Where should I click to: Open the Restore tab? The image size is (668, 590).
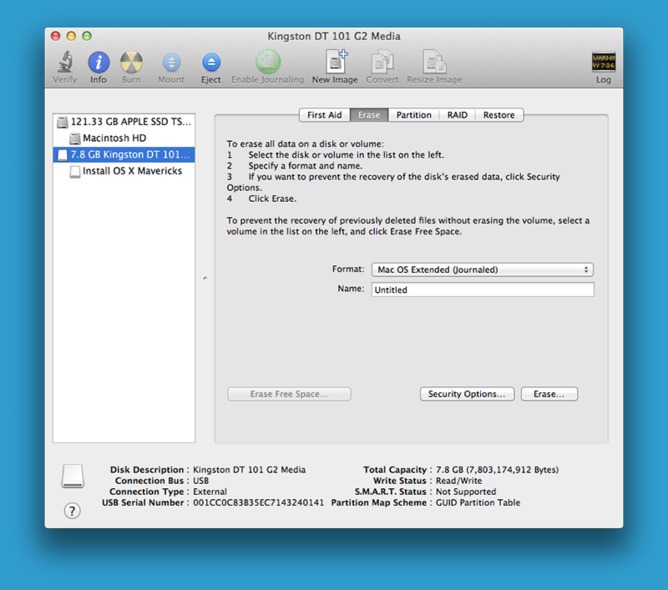(499, 115)
